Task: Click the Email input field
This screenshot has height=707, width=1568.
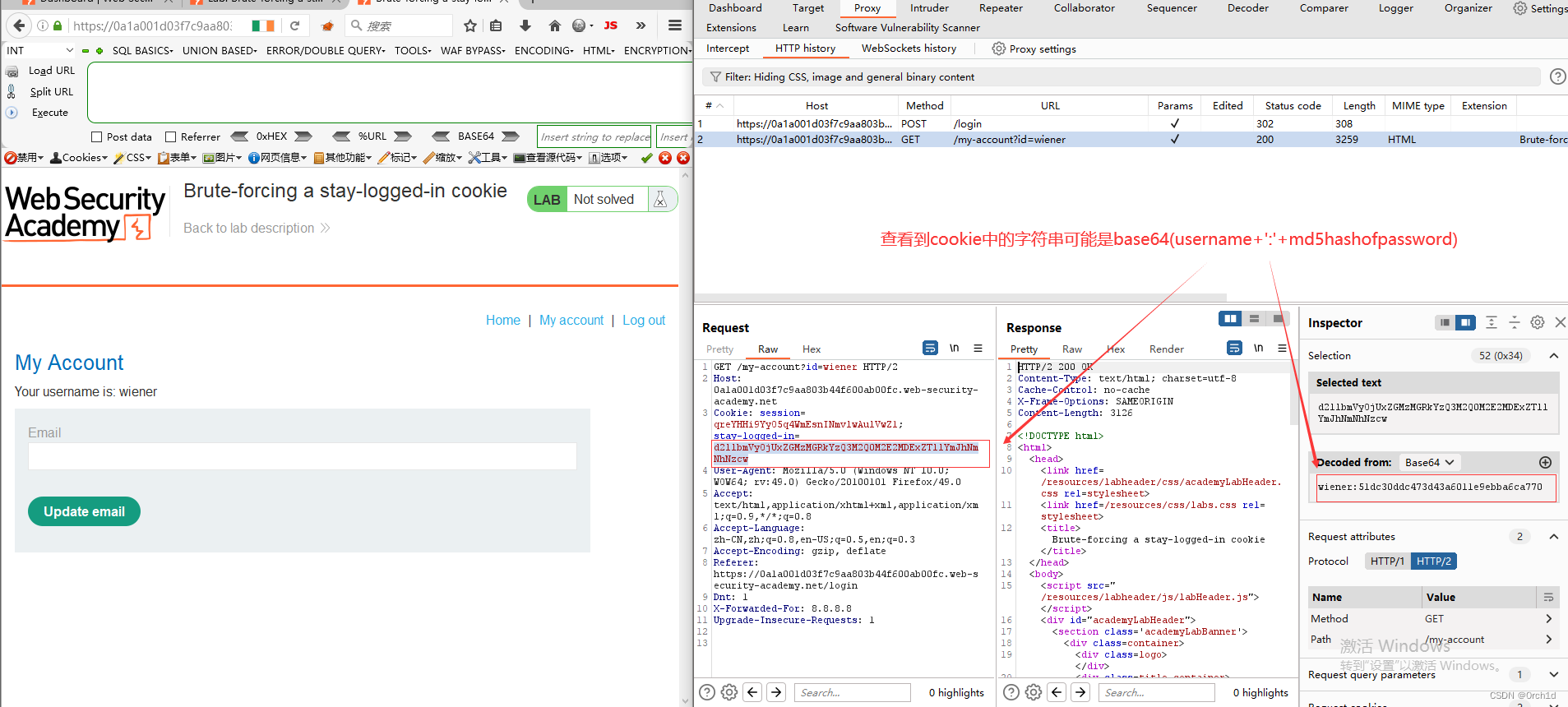Action: pos(303,456)
